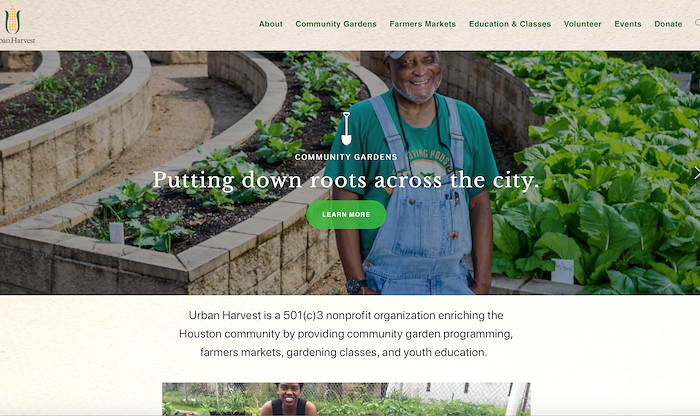Go to Farmers Markets page
This screenshot has height=416, width=700.
[422, 24]
